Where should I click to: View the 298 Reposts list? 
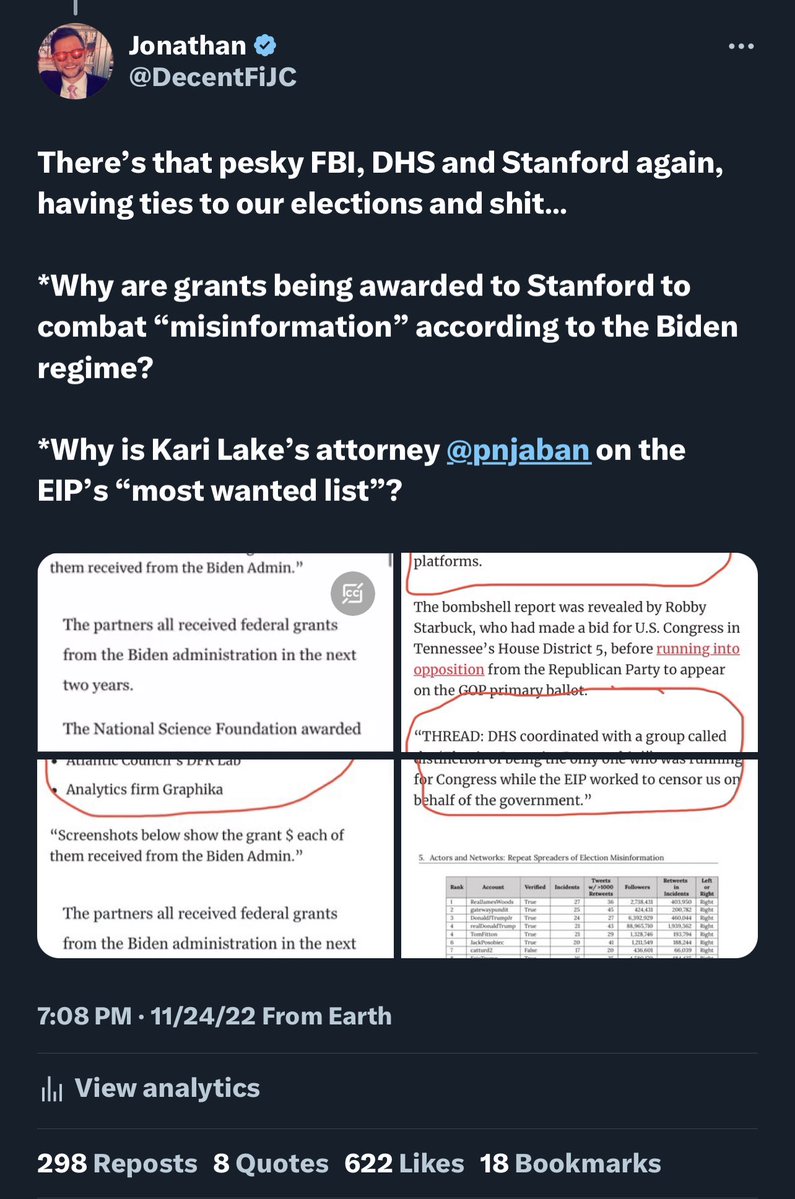117,1163
